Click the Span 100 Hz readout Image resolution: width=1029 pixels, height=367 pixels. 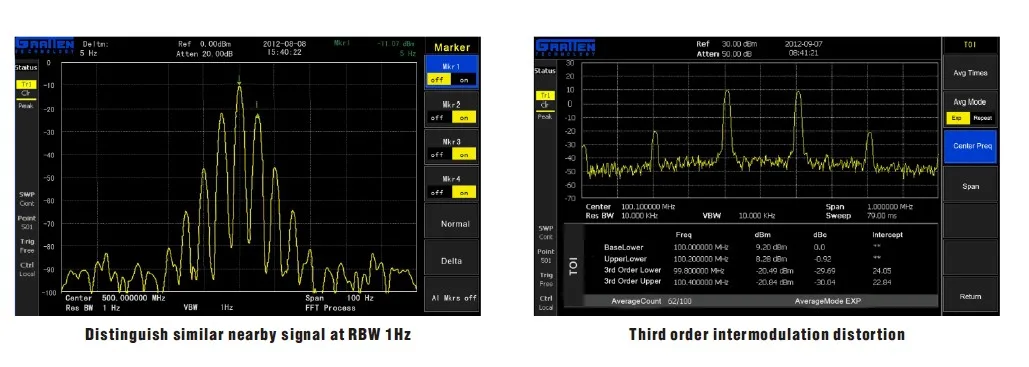pyautogui.click(x=339, y=297)
